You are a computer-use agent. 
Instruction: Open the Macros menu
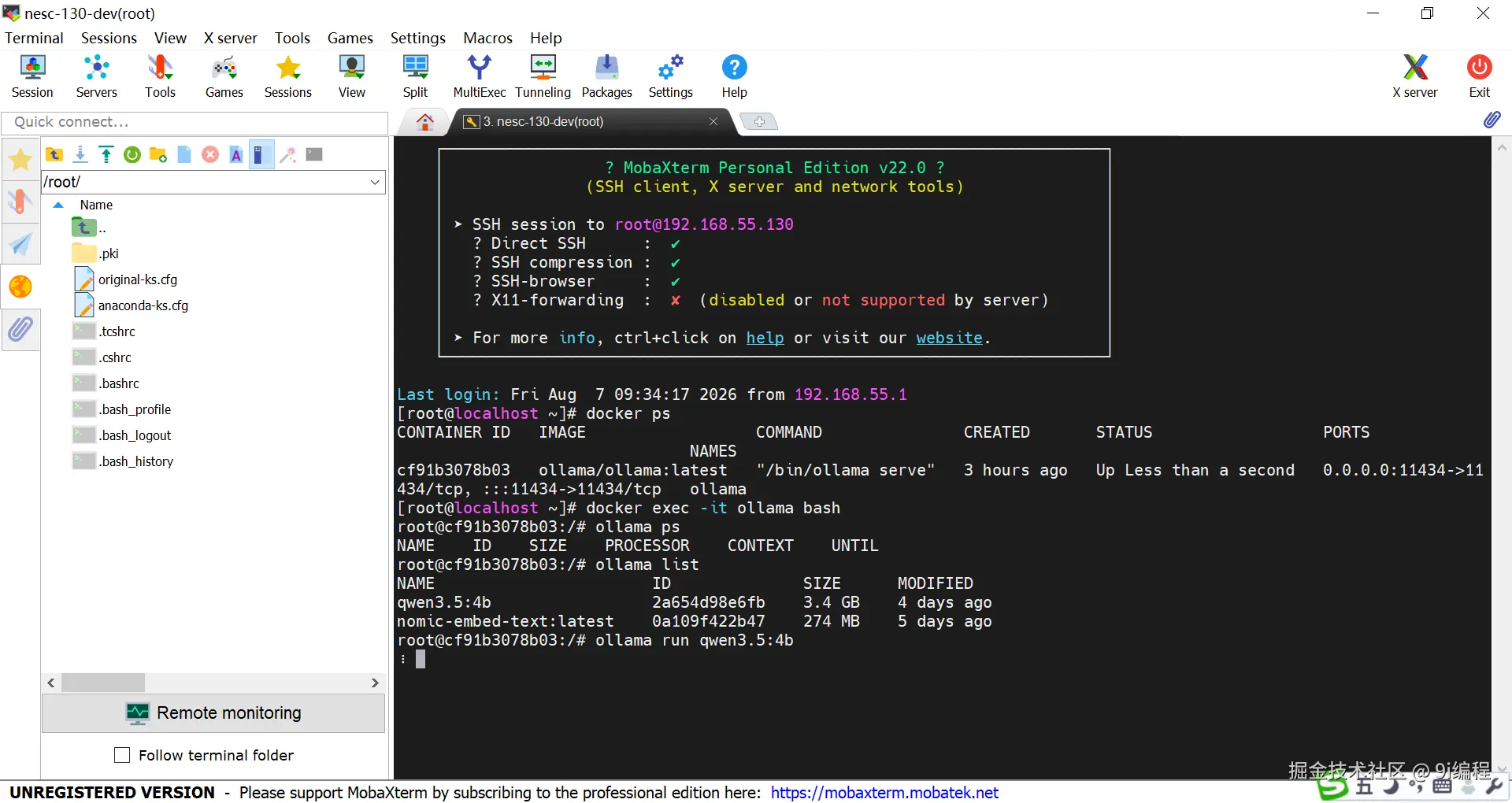487,38
